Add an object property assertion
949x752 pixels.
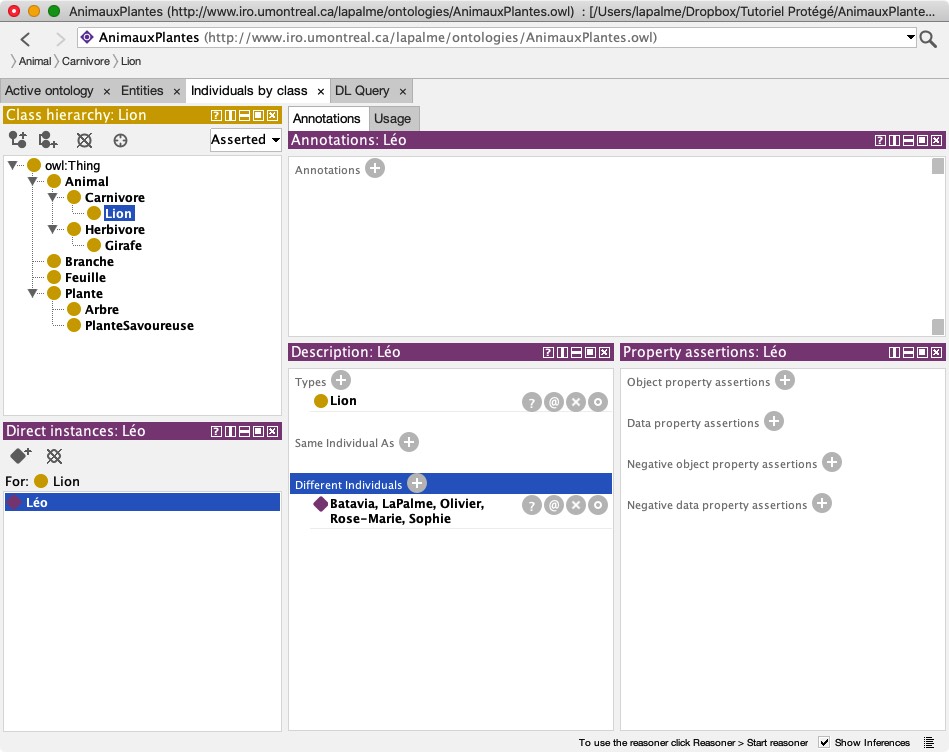785,380
